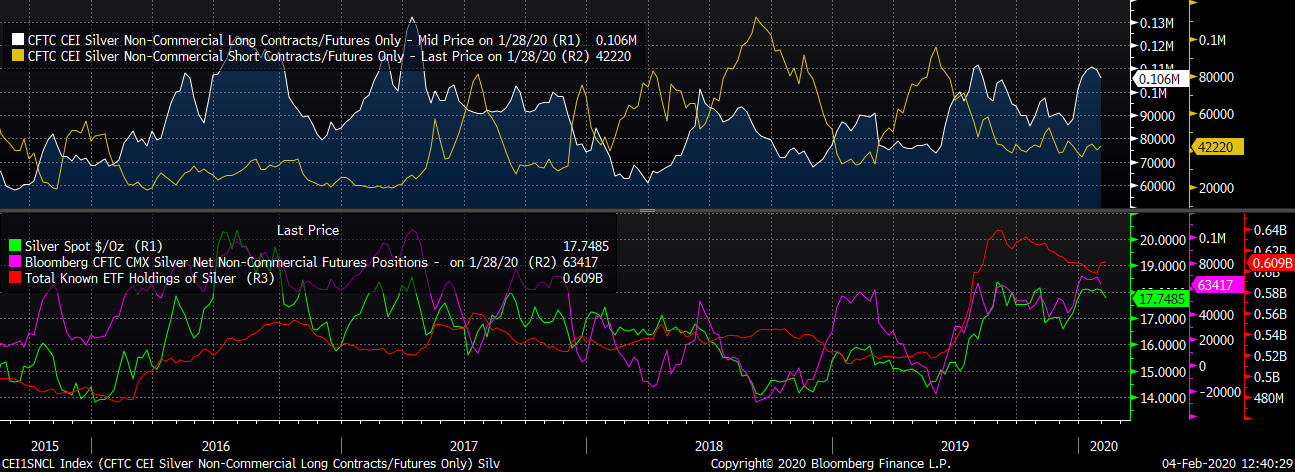
Task: Click the 70000 axis label in upper panel
Action: click(x=1156, y=162)
